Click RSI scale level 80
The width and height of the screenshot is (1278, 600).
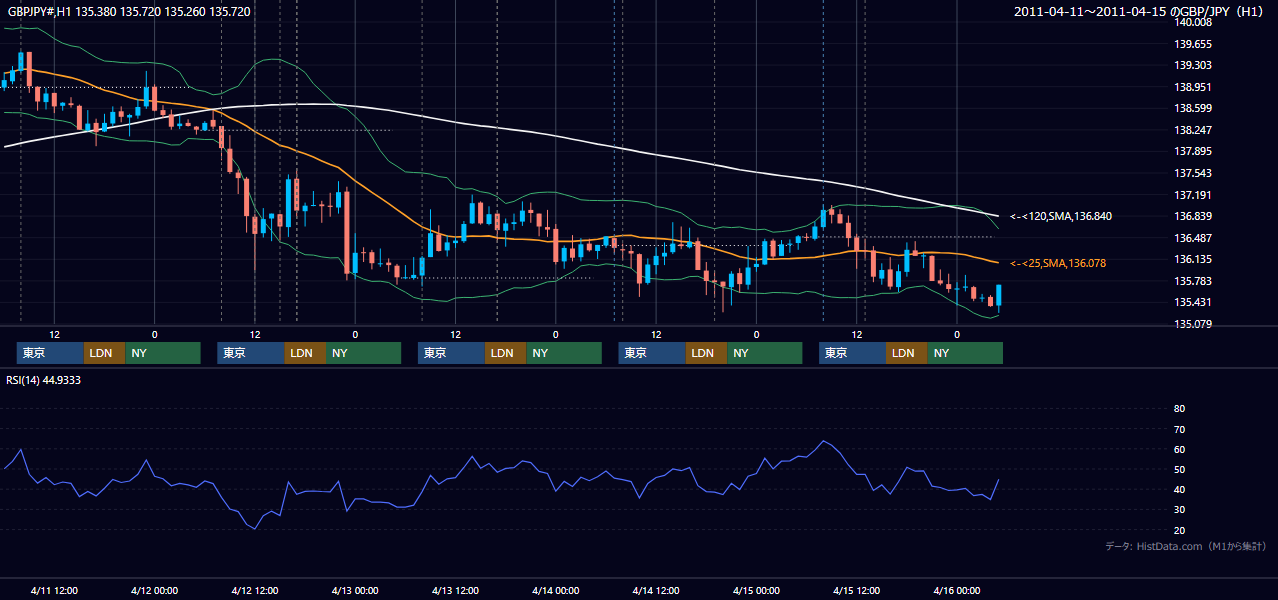click(x=1179, y=409)
